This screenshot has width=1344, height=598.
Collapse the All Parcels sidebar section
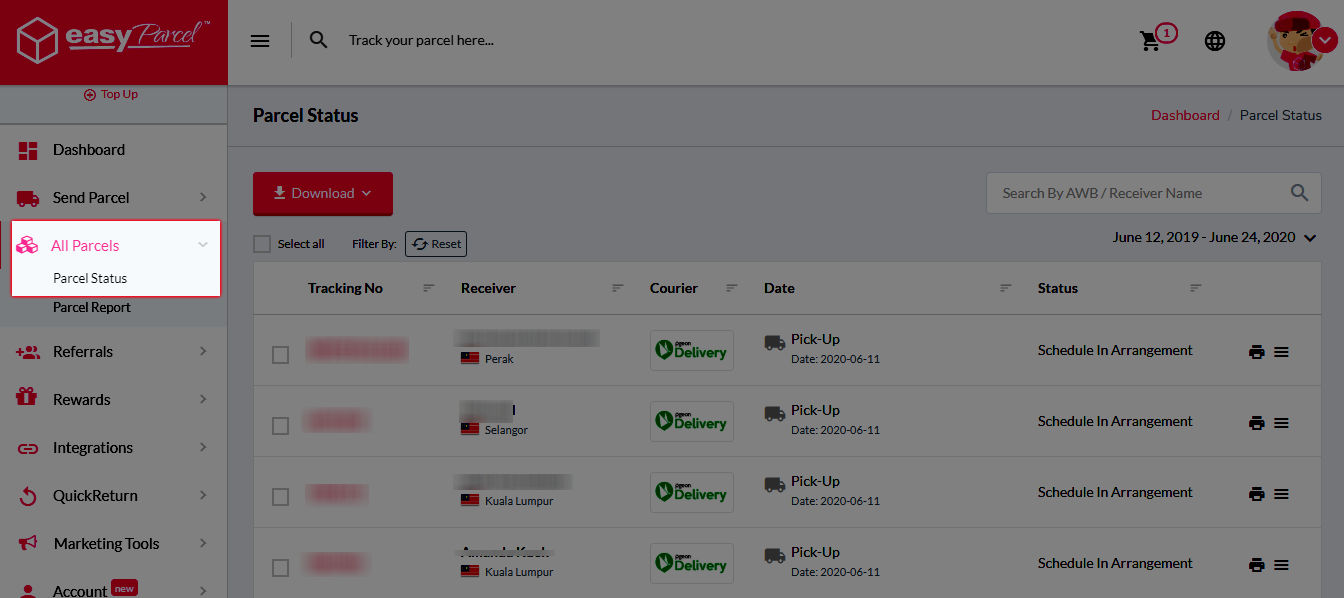tap(203, 243)
